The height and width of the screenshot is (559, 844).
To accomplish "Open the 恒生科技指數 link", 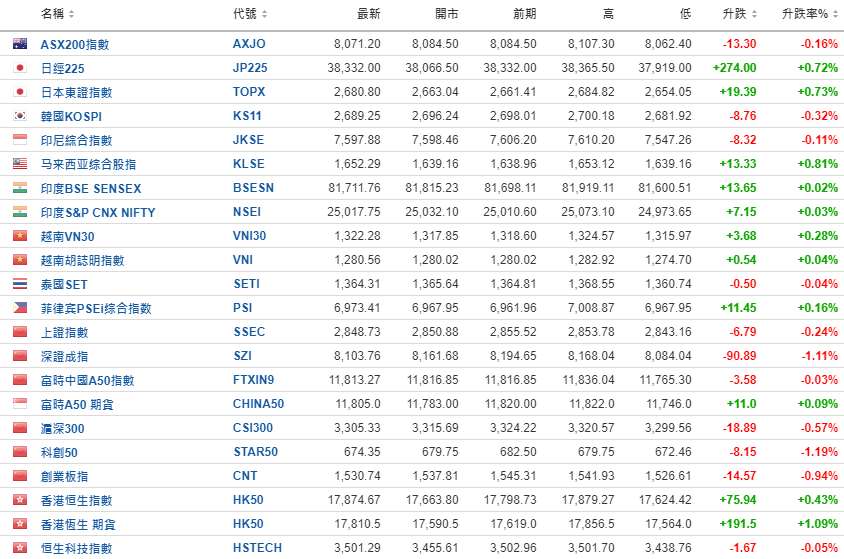I will [76, 548].
